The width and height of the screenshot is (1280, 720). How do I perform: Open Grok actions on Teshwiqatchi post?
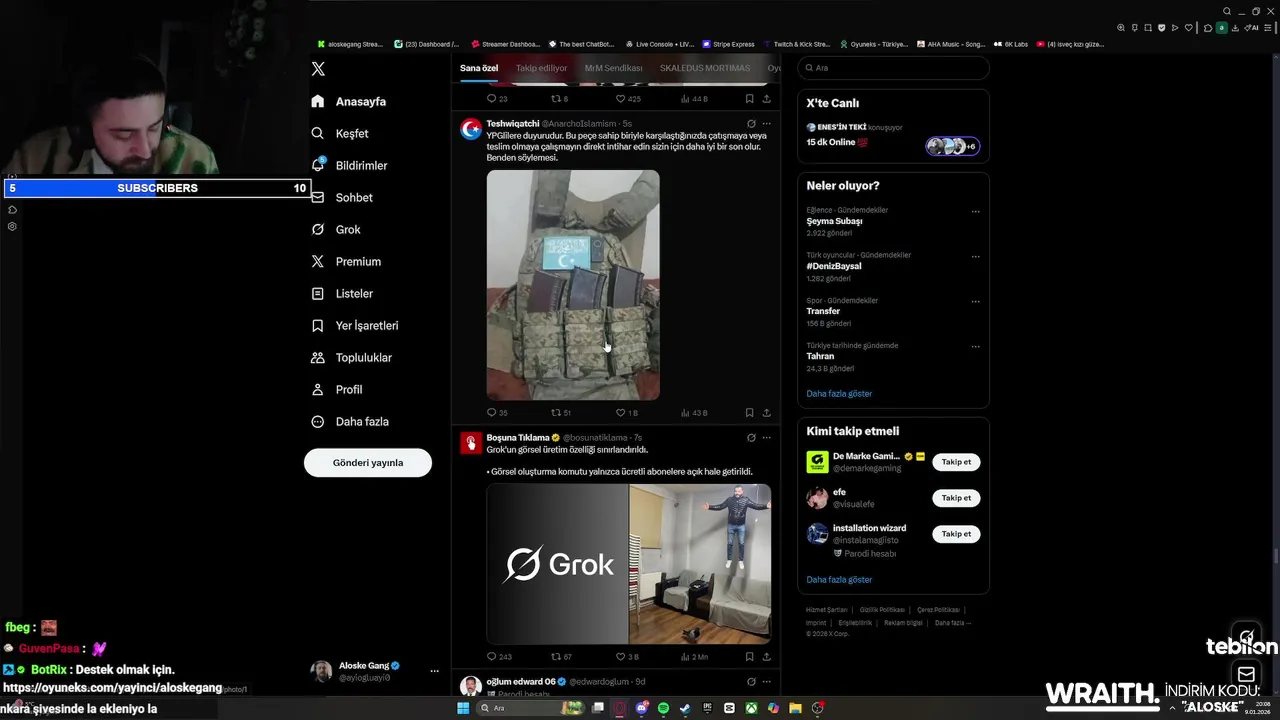click(x=751, y=124)
